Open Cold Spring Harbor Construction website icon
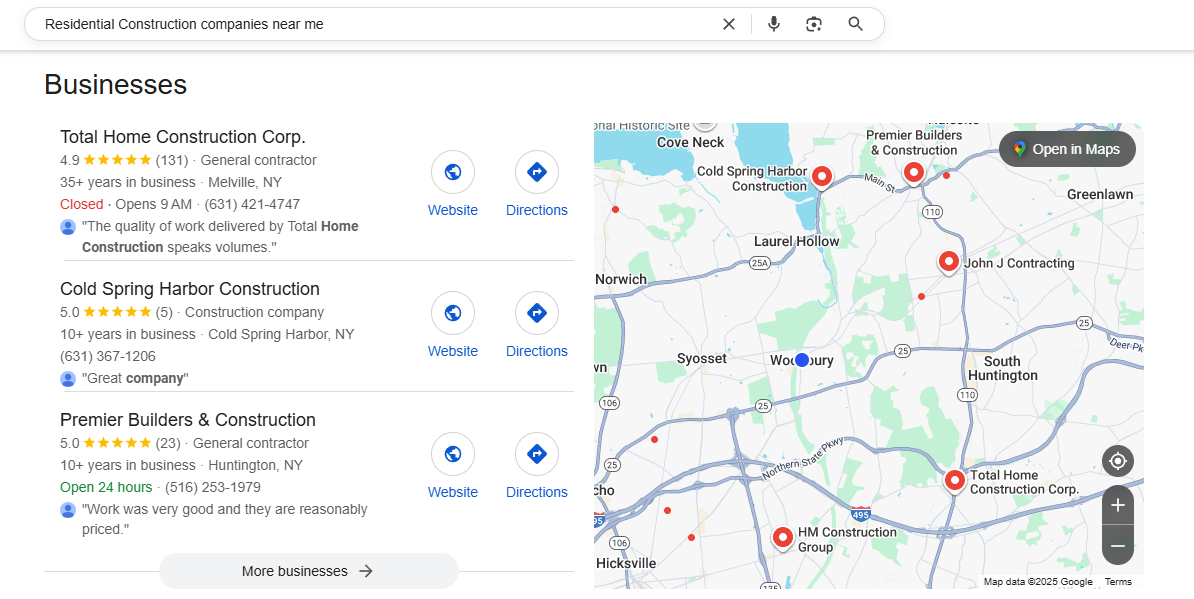1194x599 pixels. point(453,313)
